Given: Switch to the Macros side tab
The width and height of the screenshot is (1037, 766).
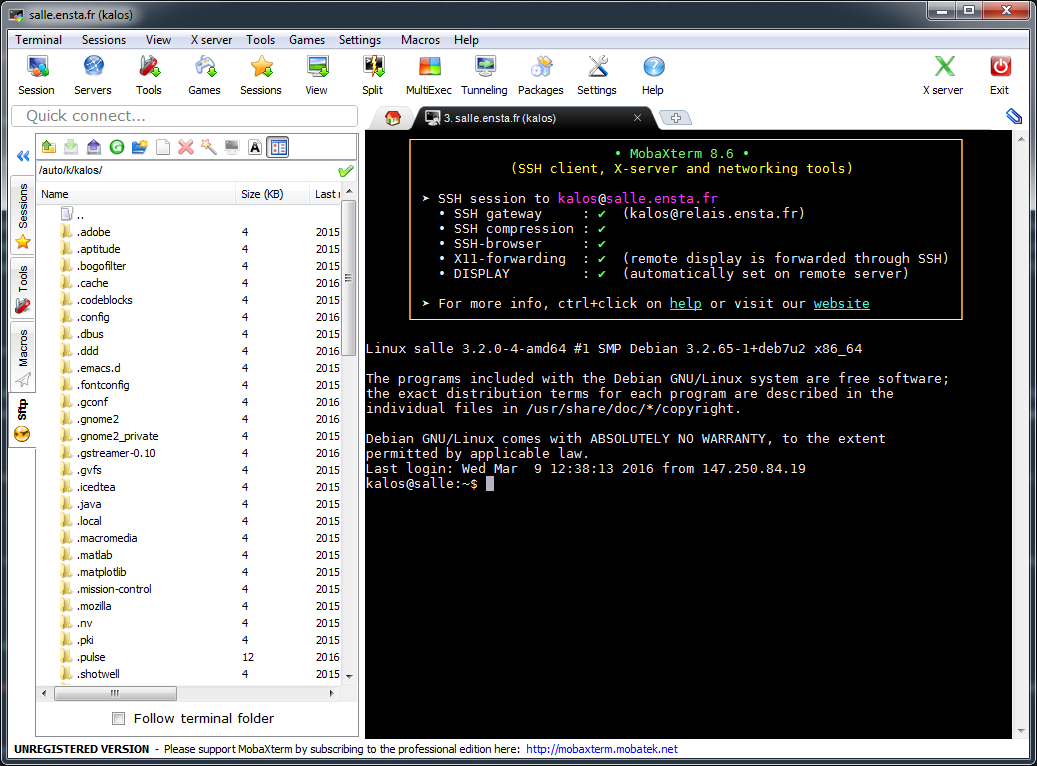Looking at the screenshot, I should [23, 357].
